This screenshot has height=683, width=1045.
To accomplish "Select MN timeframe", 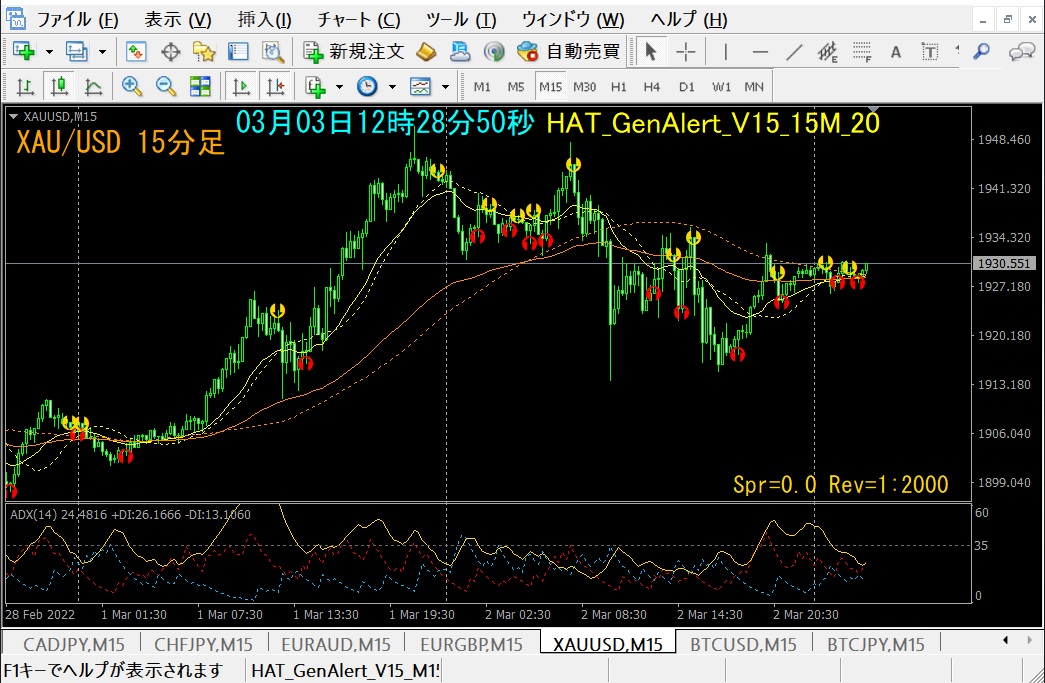I will pyautogui.click(x=754, y=87).
